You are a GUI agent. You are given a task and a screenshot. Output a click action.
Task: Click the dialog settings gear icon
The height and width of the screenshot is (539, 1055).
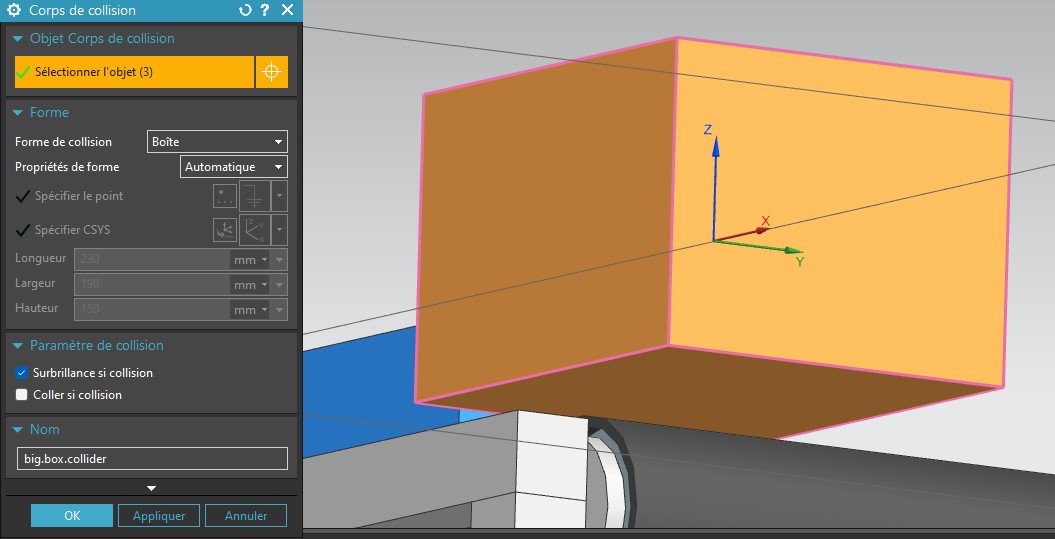(13, 10)
